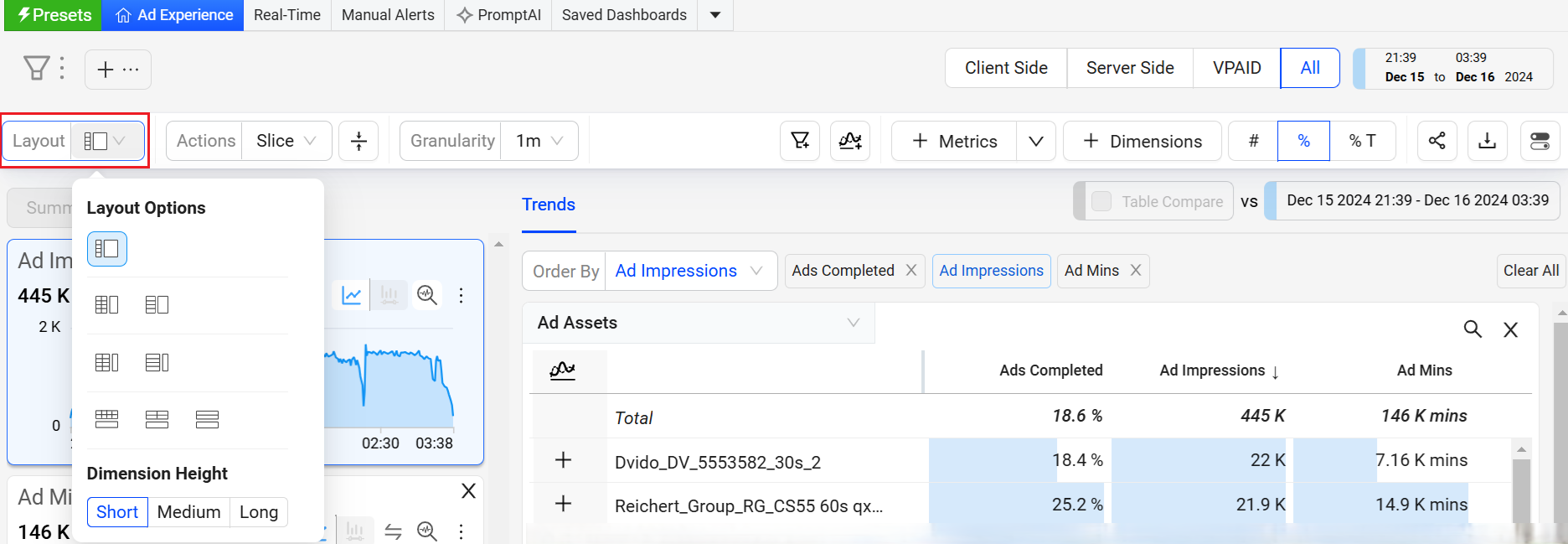Screen dimensions: 1568x544
Task: Click the Clear All button
Action: (1530, 271)
